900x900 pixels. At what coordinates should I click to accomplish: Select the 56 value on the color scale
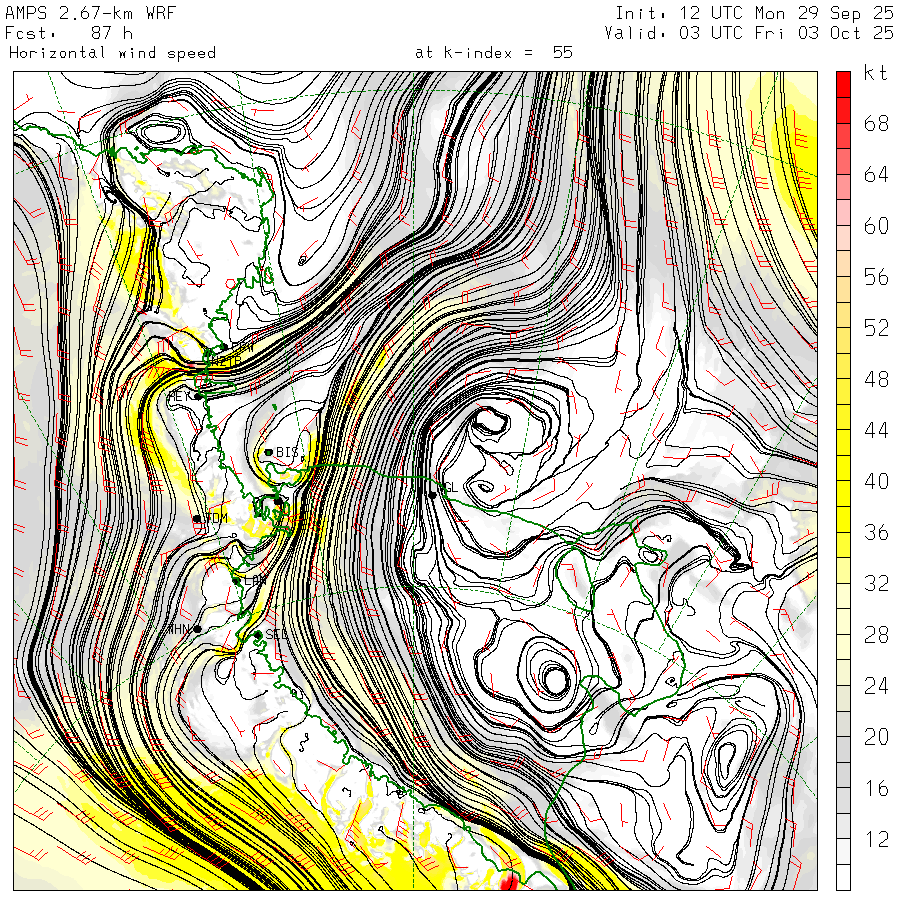[x=876, y=277]
